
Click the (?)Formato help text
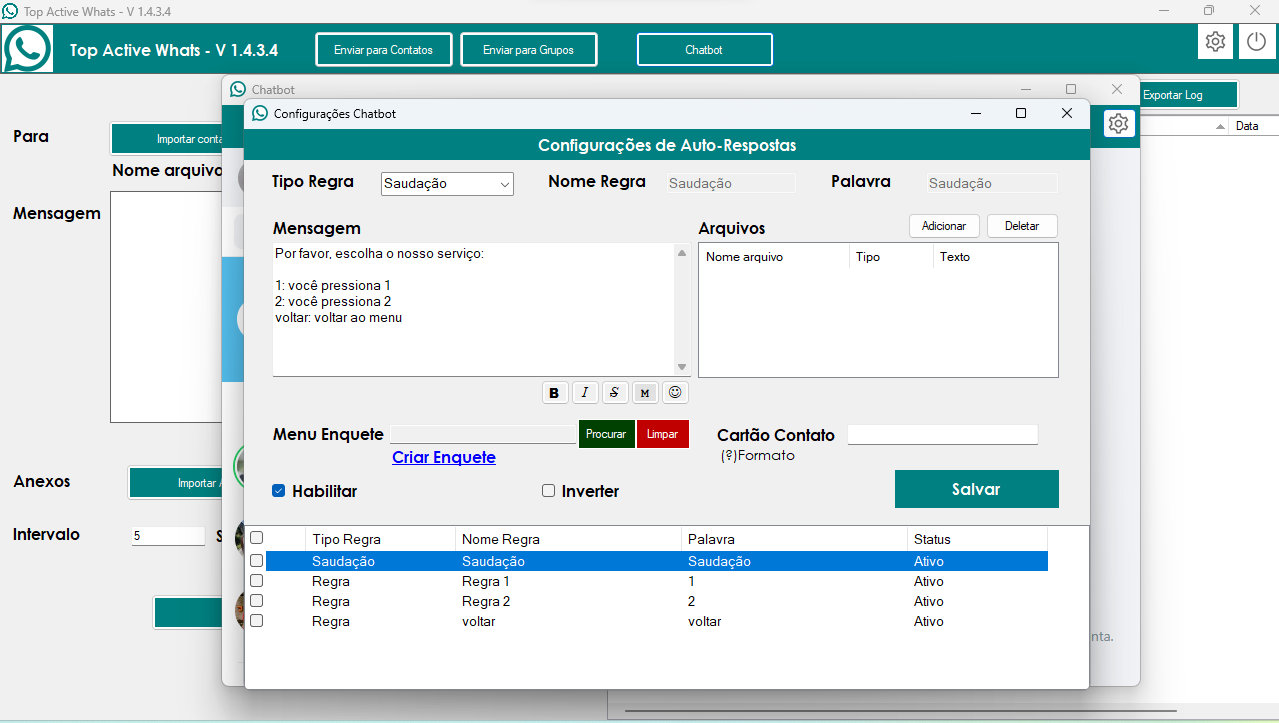pos(758,455)
